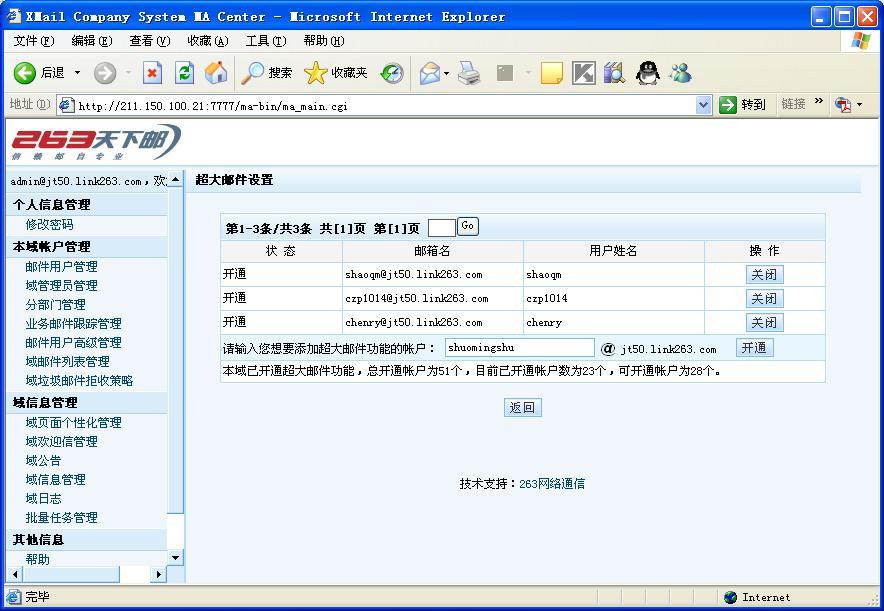Refresh the page with the toolbar icon
The image size is (884, 611).
184,73
